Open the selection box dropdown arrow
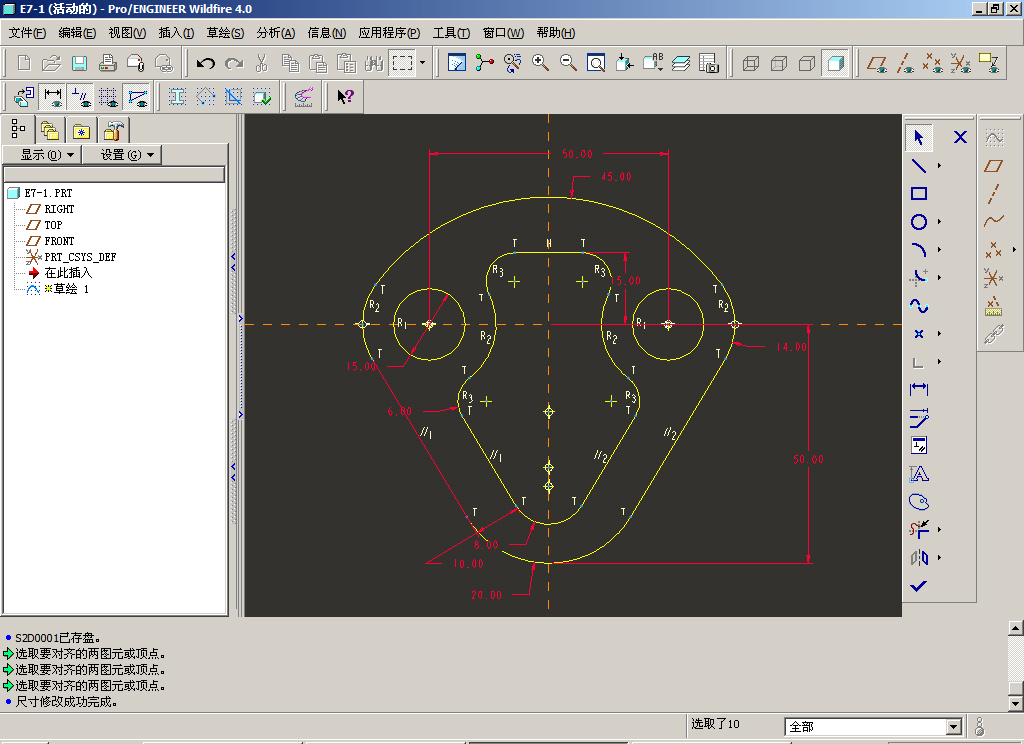1024x744 pixels. click(x=423, y=63)
